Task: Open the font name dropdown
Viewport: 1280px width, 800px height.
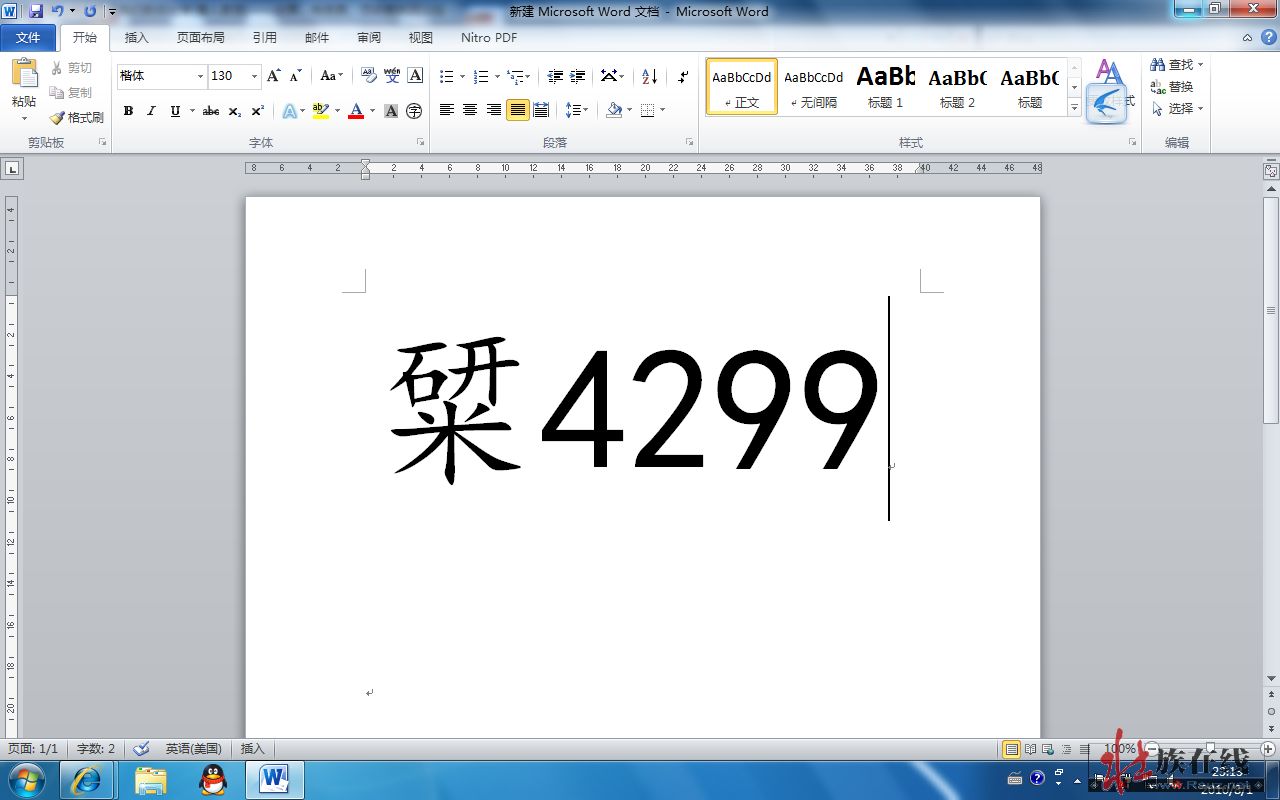Action: [200, 76]
